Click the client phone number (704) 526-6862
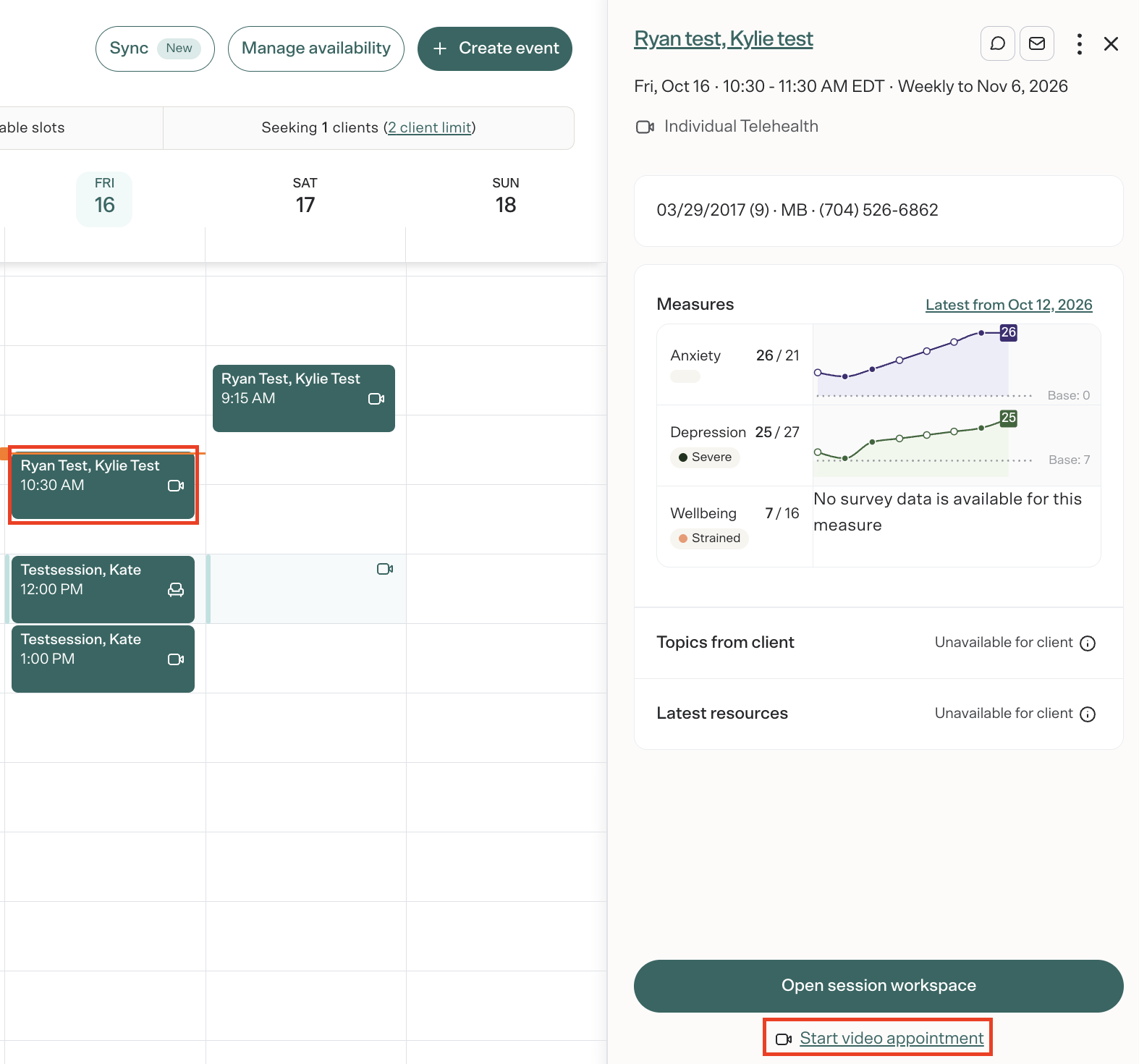Screen dimensions: 1139x1064 click(878, 210)
